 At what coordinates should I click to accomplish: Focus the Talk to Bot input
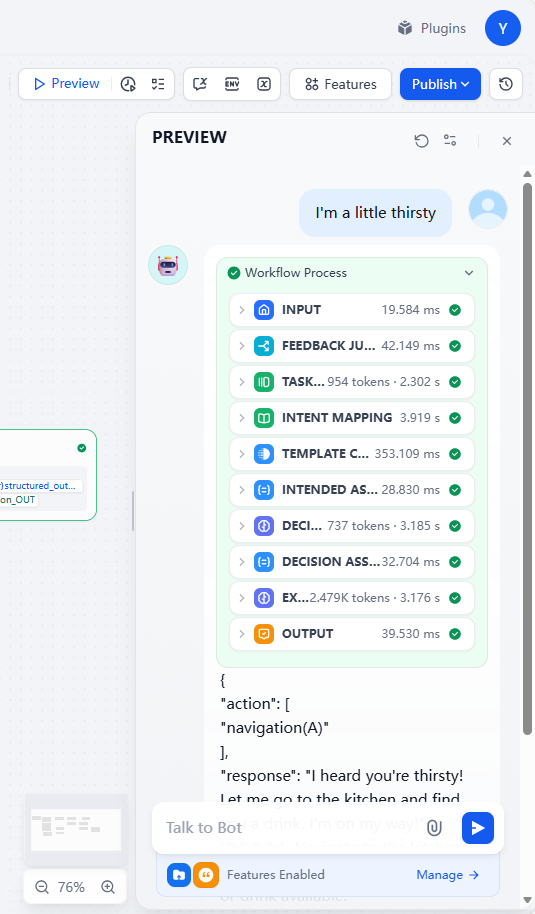pyautogui.click(x=291, y=828)
